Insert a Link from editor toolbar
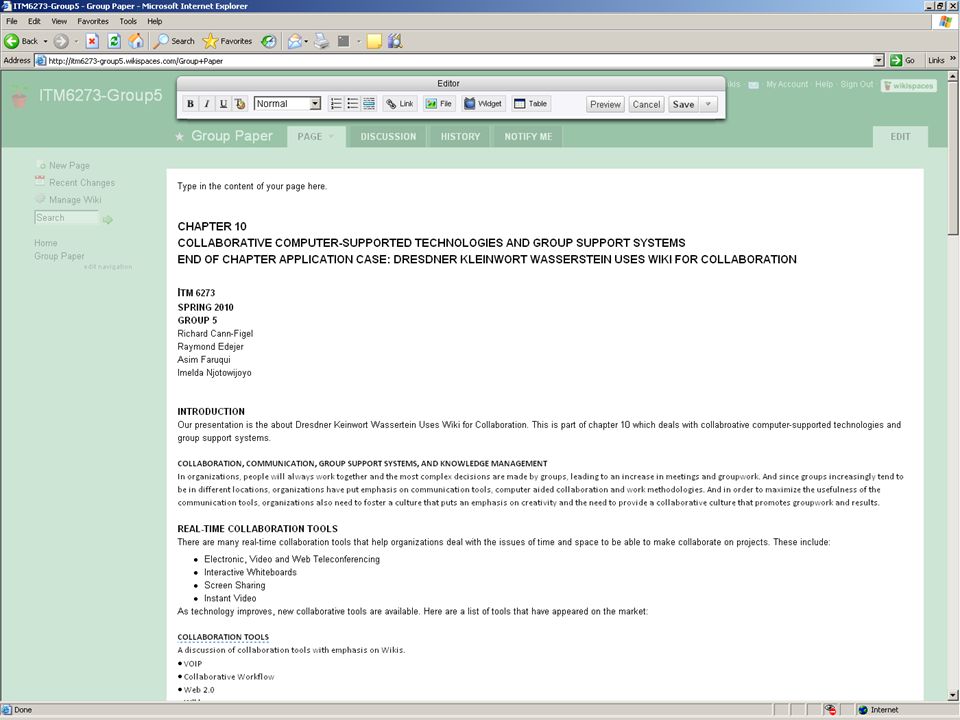Image resolution: width=960 pixels, height=720 pixels. [400, 103]
